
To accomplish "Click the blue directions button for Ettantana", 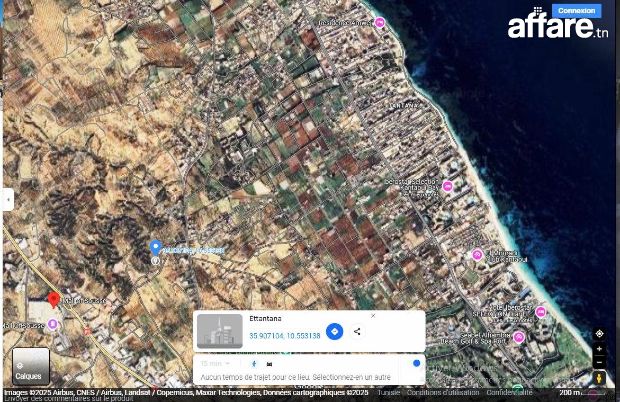I will [x=335, y=331].
